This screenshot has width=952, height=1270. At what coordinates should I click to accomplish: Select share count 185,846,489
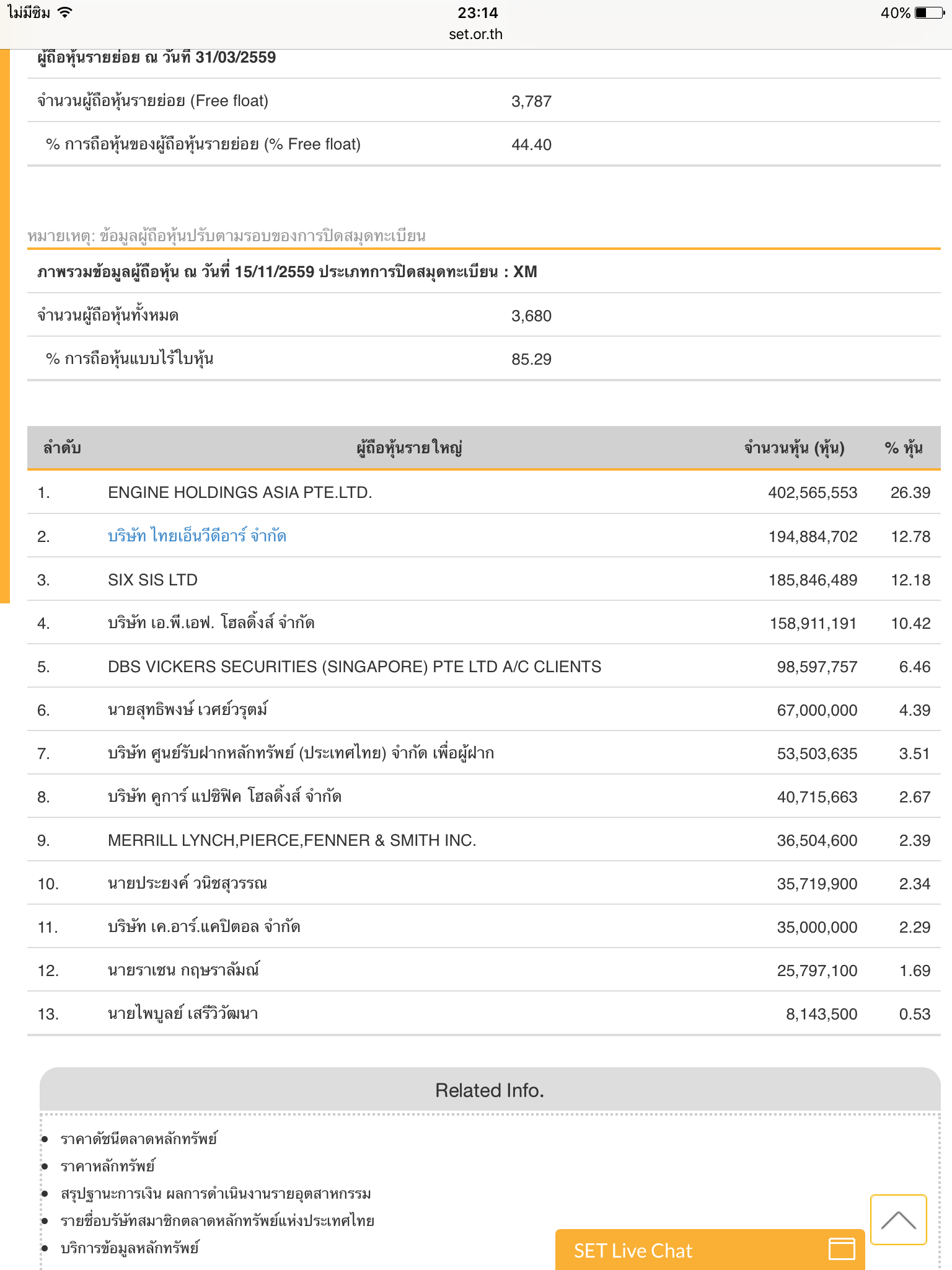[x=813, y=580]
